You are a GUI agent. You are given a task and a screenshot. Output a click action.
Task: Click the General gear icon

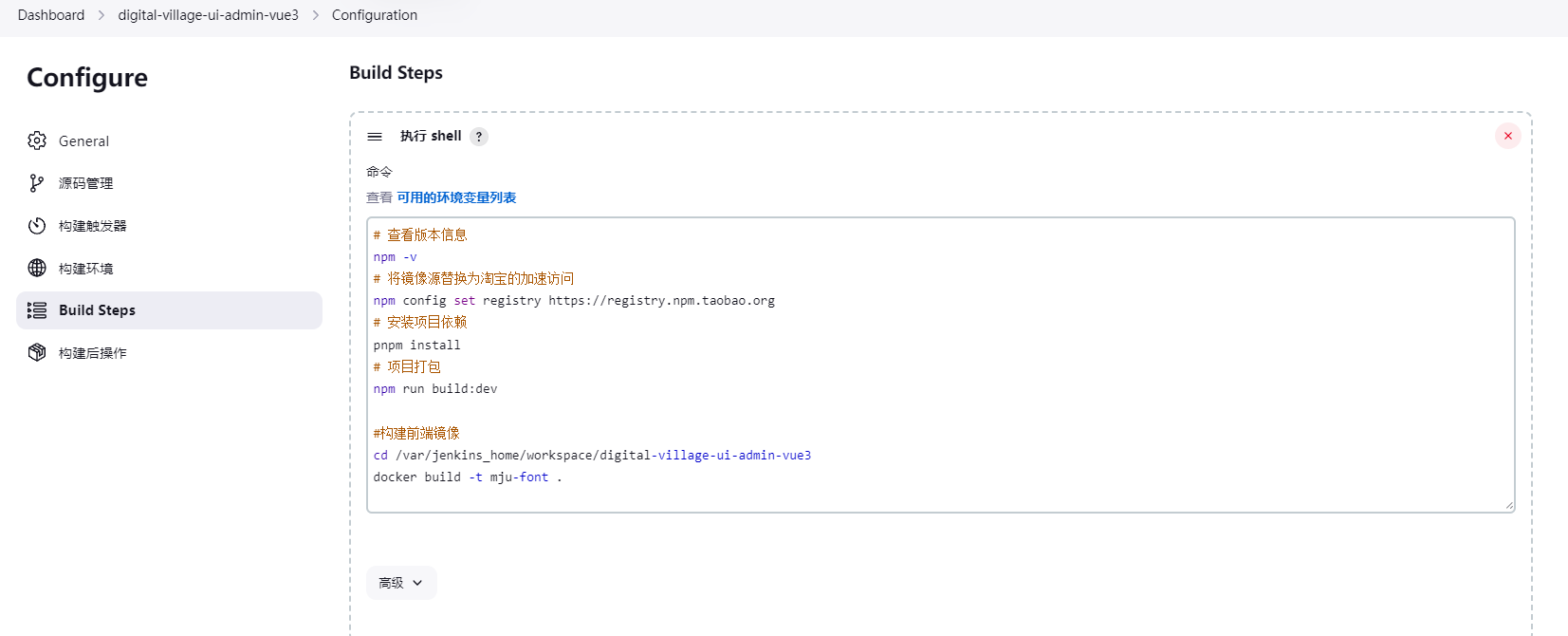click(x=37, y=140)
